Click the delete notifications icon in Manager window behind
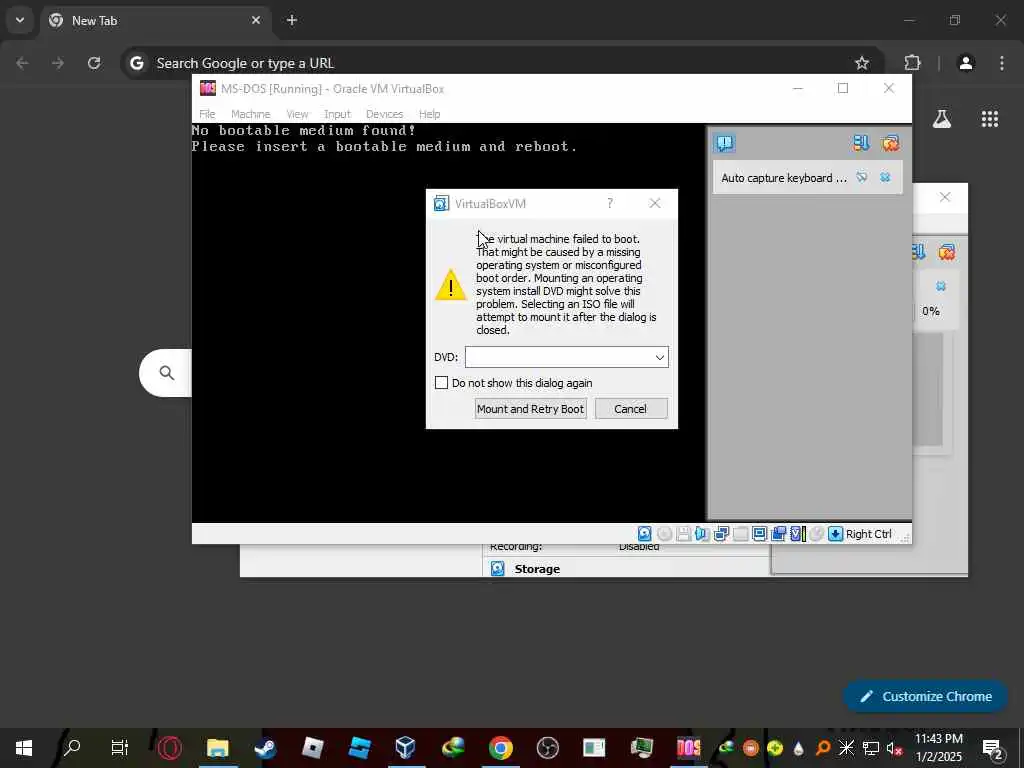This screenshot has height=768, width=1024. (x=946, y=252)
